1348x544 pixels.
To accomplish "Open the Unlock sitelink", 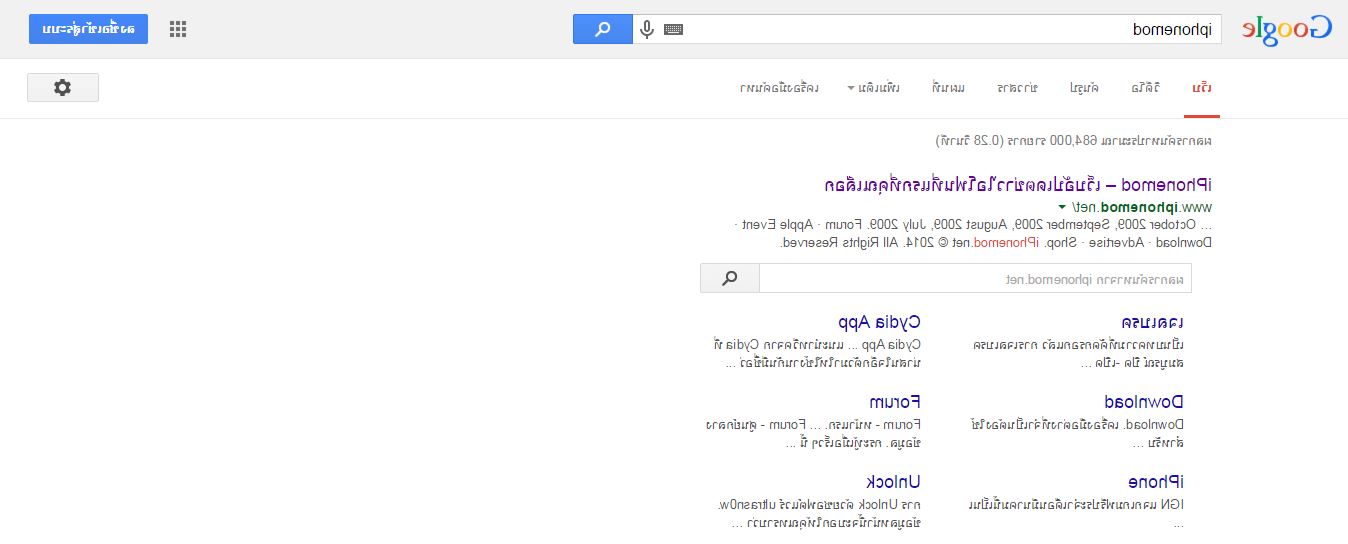I will click(x=893, y=482).
